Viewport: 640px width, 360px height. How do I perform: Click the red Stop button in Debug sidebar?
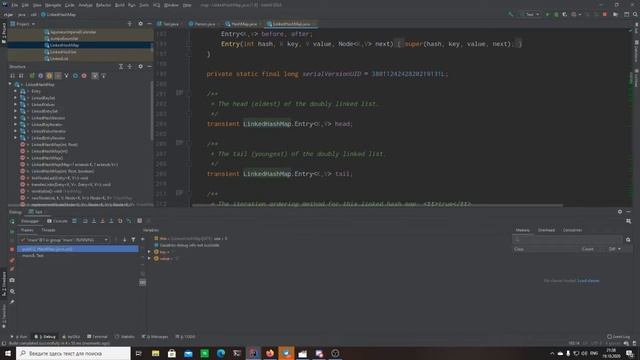[12, 249]
